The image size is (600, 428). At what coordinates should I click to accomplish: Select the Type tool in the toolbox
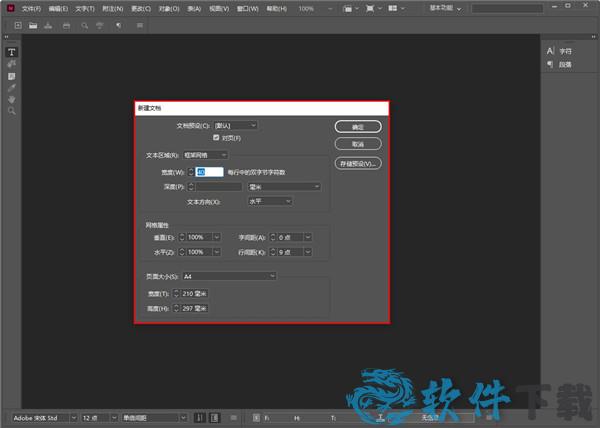click(11, 52)
